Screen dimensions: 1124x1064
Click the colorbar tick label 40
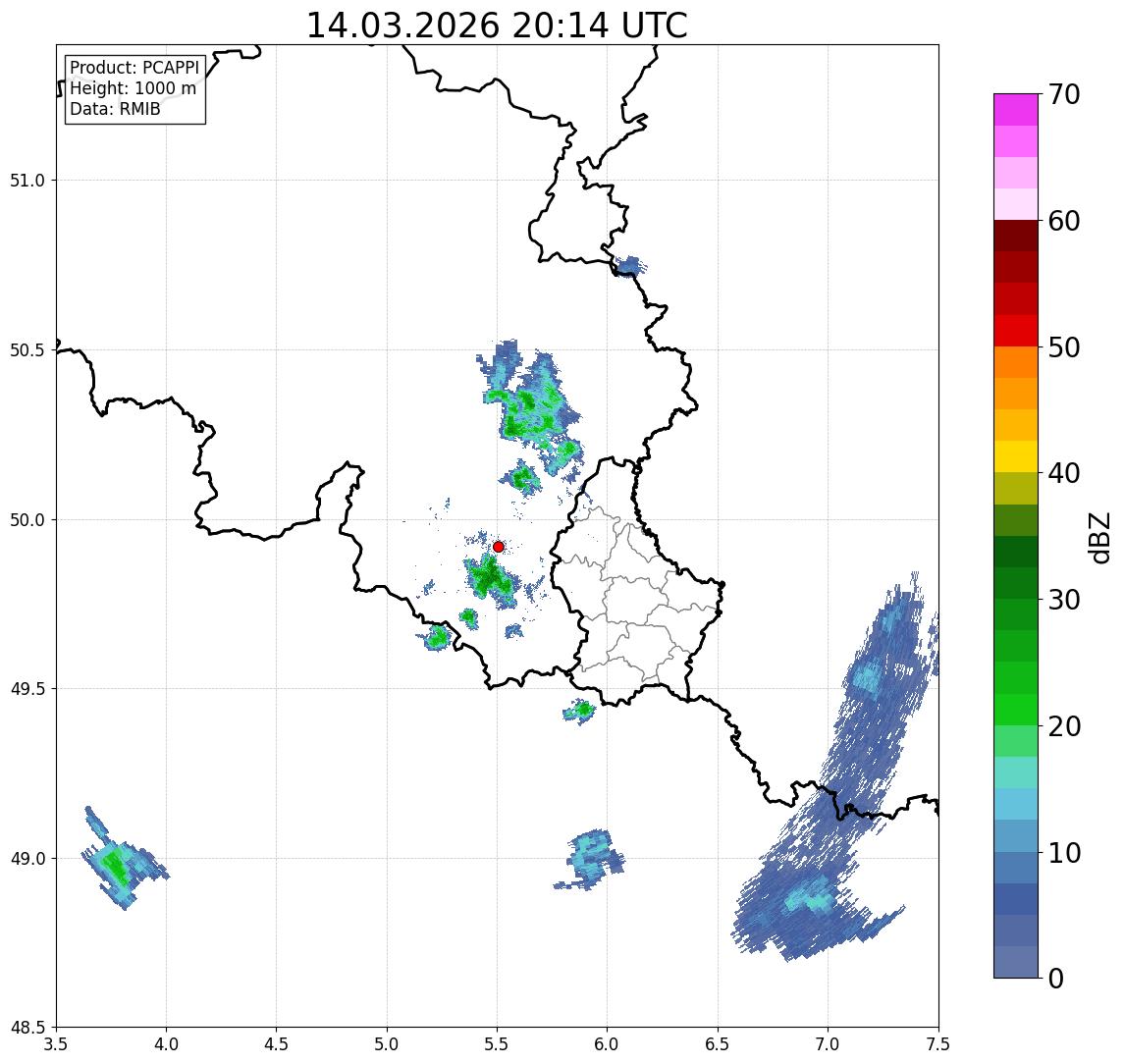click(x=1064, y=473)
